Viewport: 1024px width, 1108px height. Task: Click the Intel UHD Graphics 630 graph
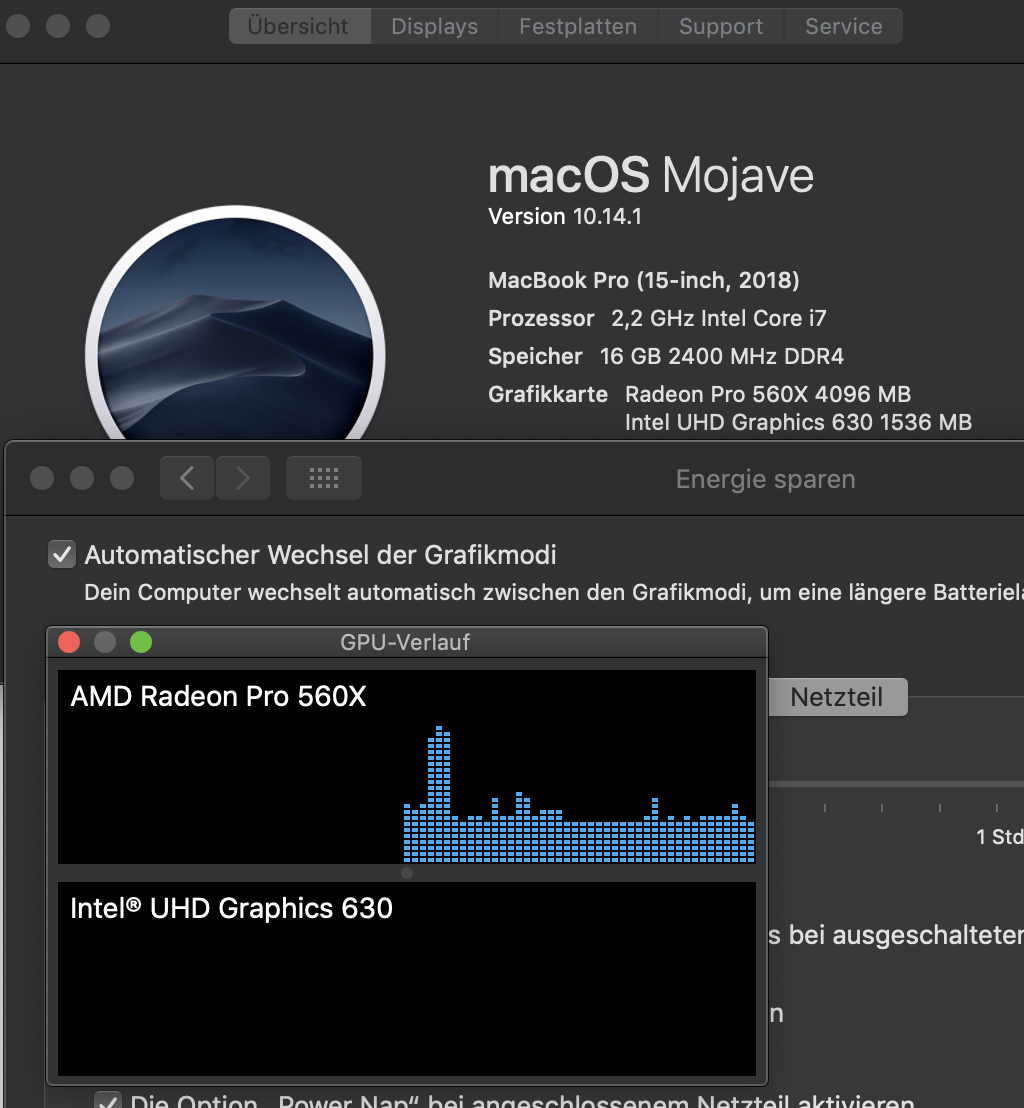[x=407, y=979]
